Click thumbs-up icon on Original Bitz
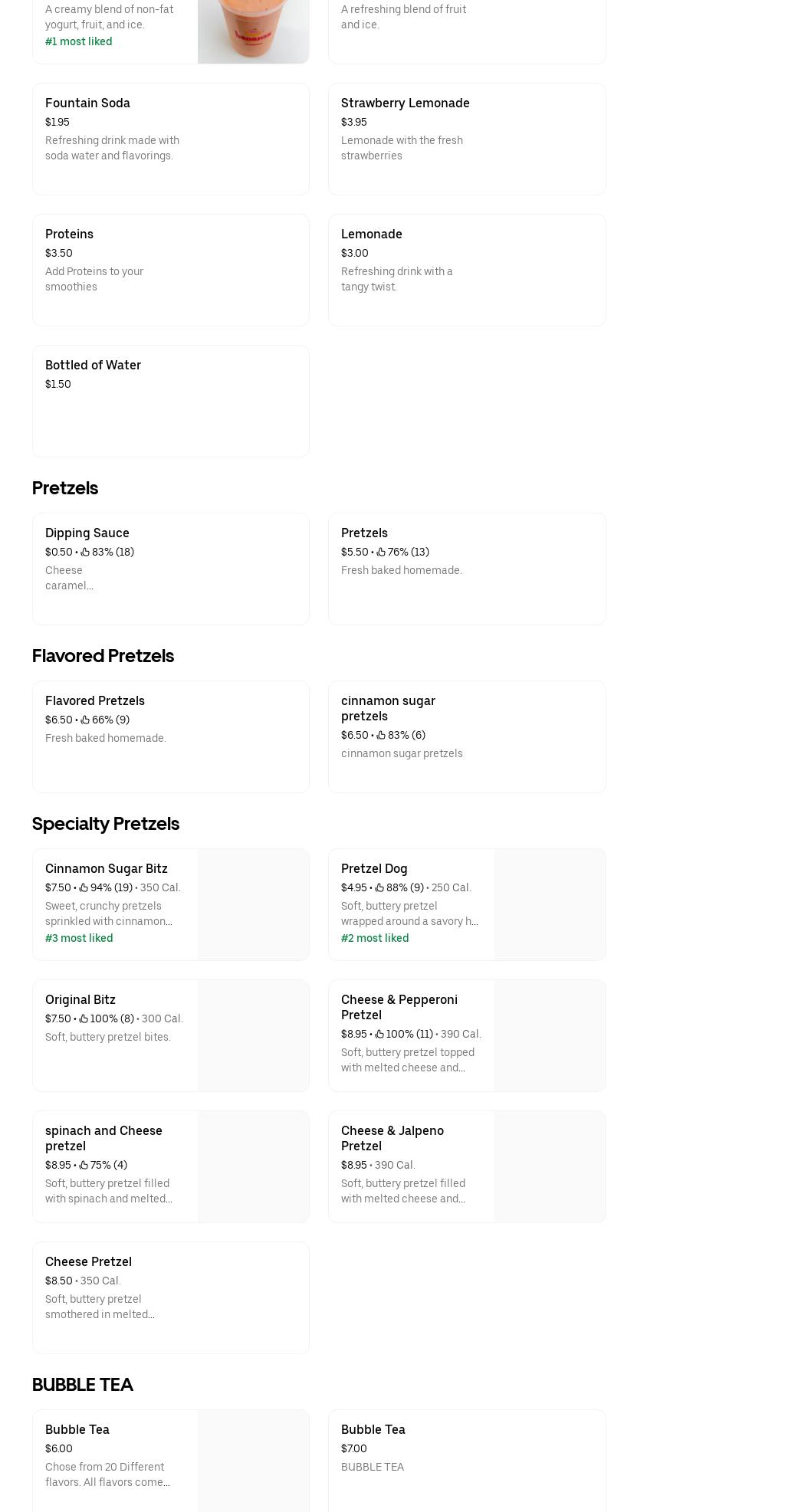Viewport: 785px width, 1512px height. coord(84,1018)
